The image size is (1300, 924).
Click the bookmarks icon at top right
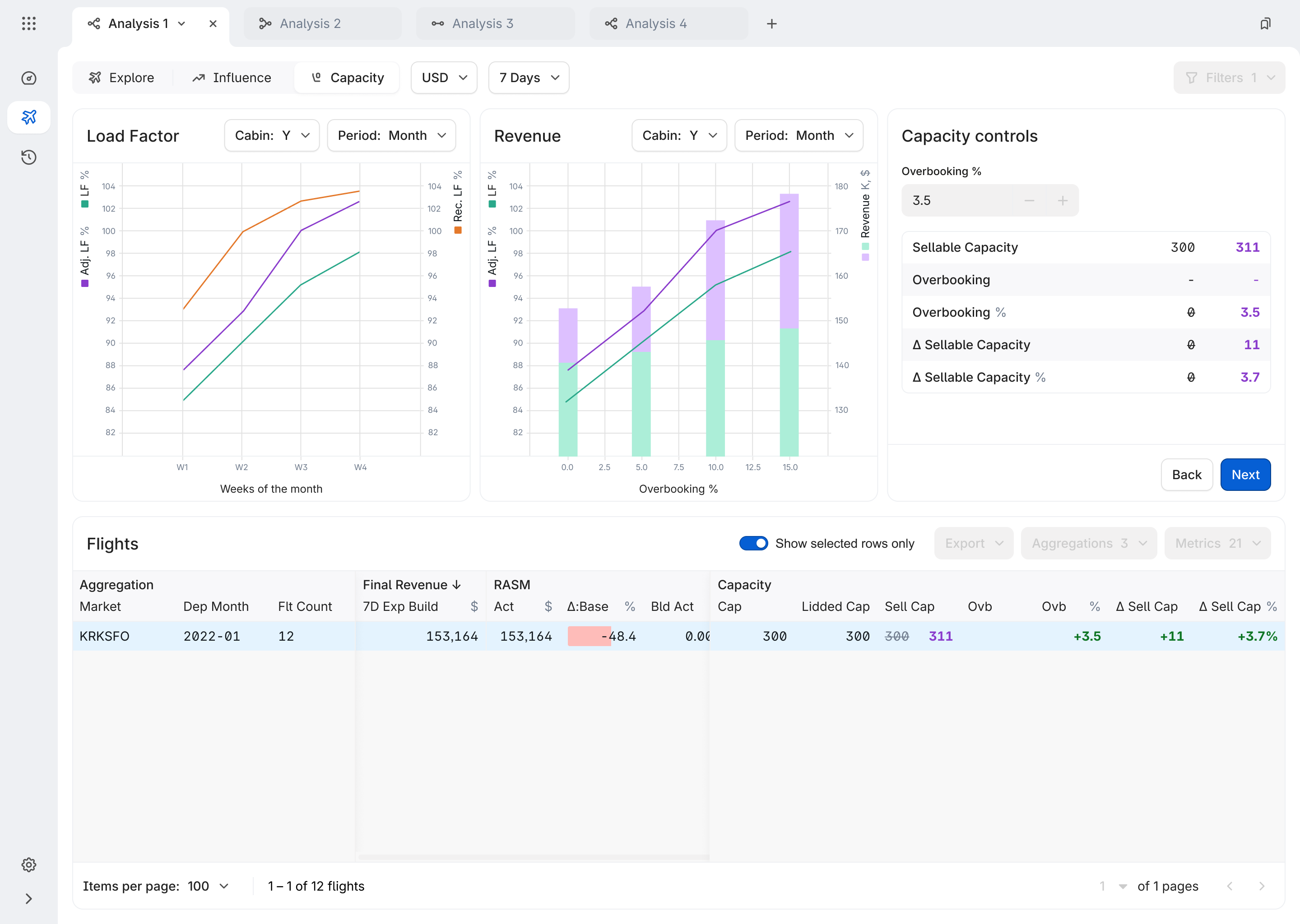(x=1265, y=23)
